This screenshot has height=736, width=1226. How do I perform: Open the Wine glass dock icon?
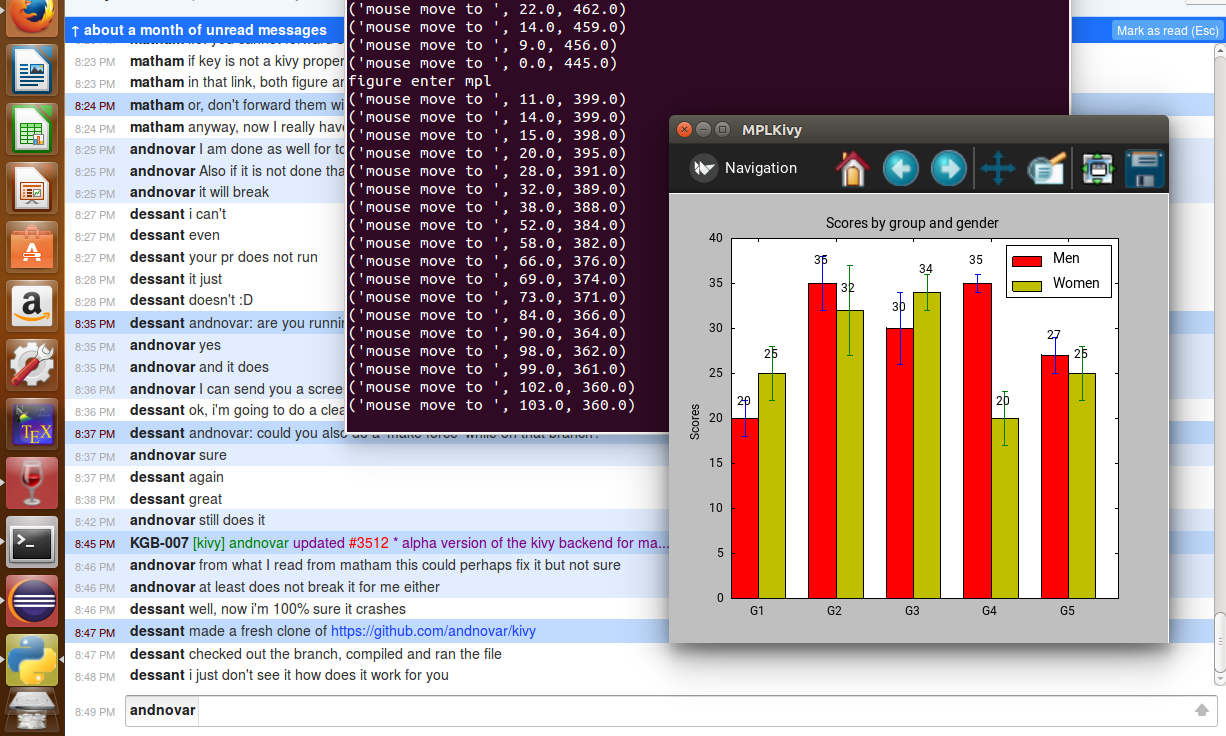[32, 483]
